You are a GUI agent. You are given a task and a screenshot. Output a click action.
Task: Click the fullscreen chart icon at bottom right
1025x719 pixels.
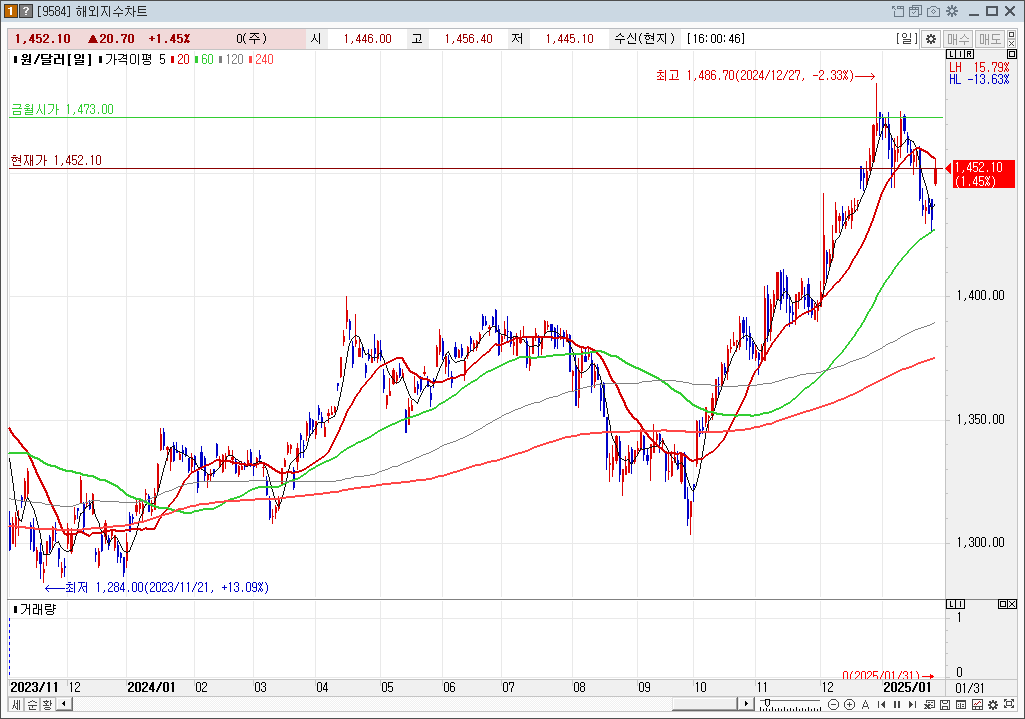(x=1009, y=704)
